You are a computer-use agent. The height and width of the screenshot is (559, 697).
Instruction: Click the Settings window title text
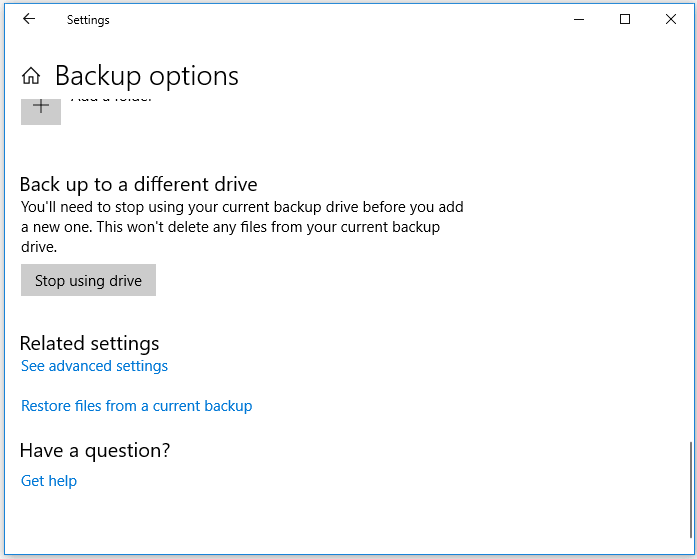[88, 19]
